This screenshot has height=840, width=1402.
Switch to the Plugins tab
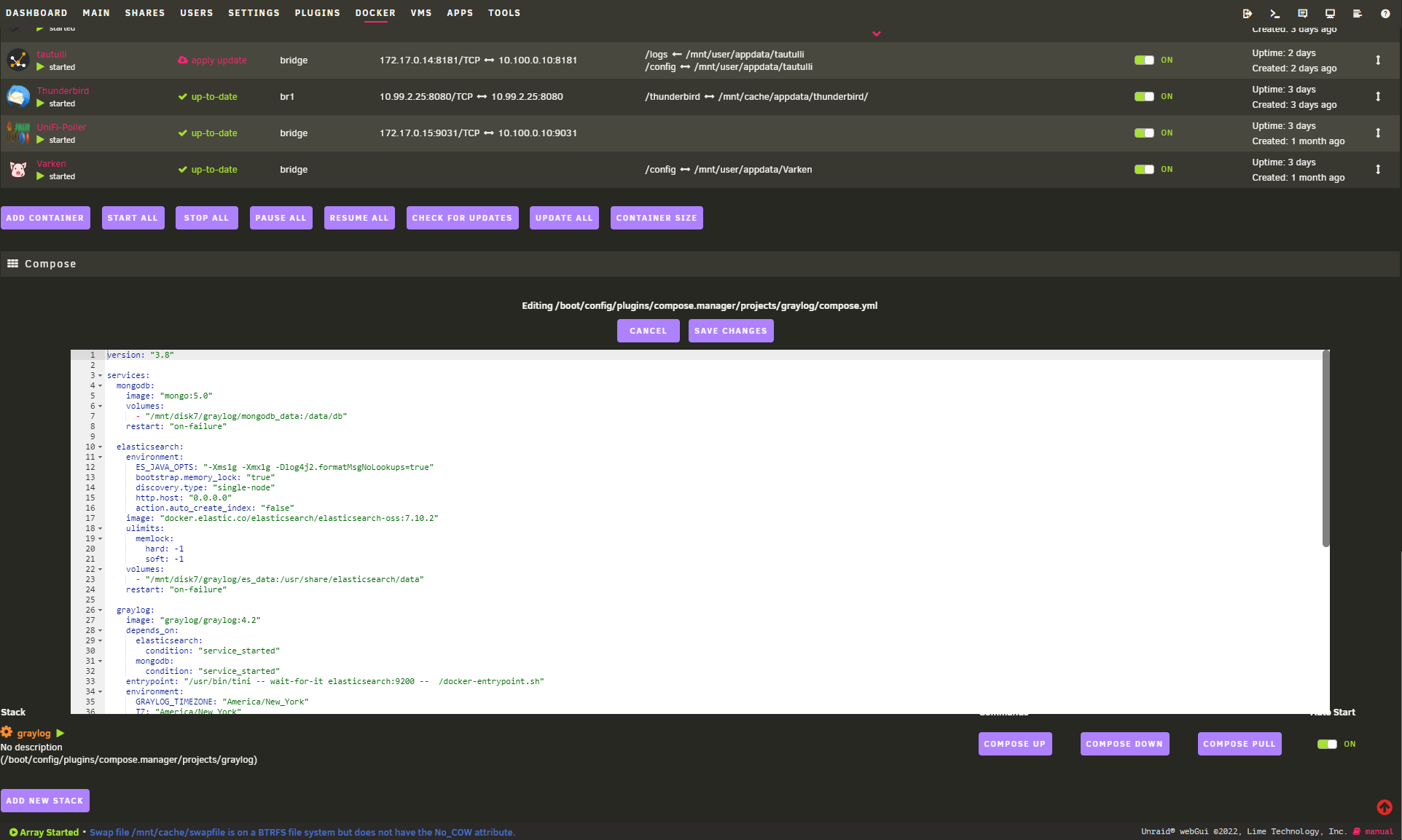317,13
